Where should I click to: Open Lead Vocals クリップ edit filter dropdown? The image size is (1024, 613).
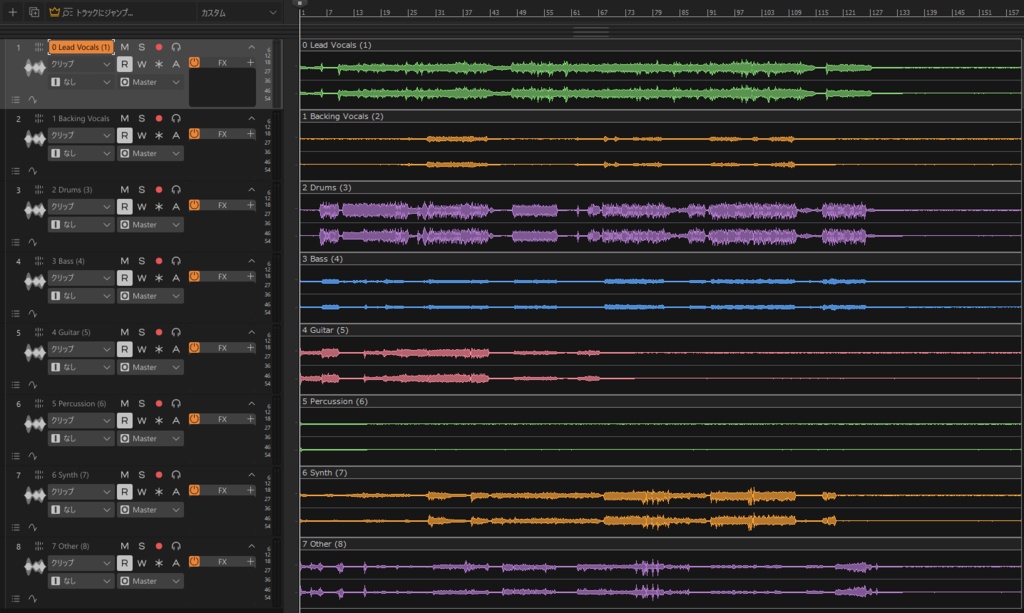tap(81, 64)
